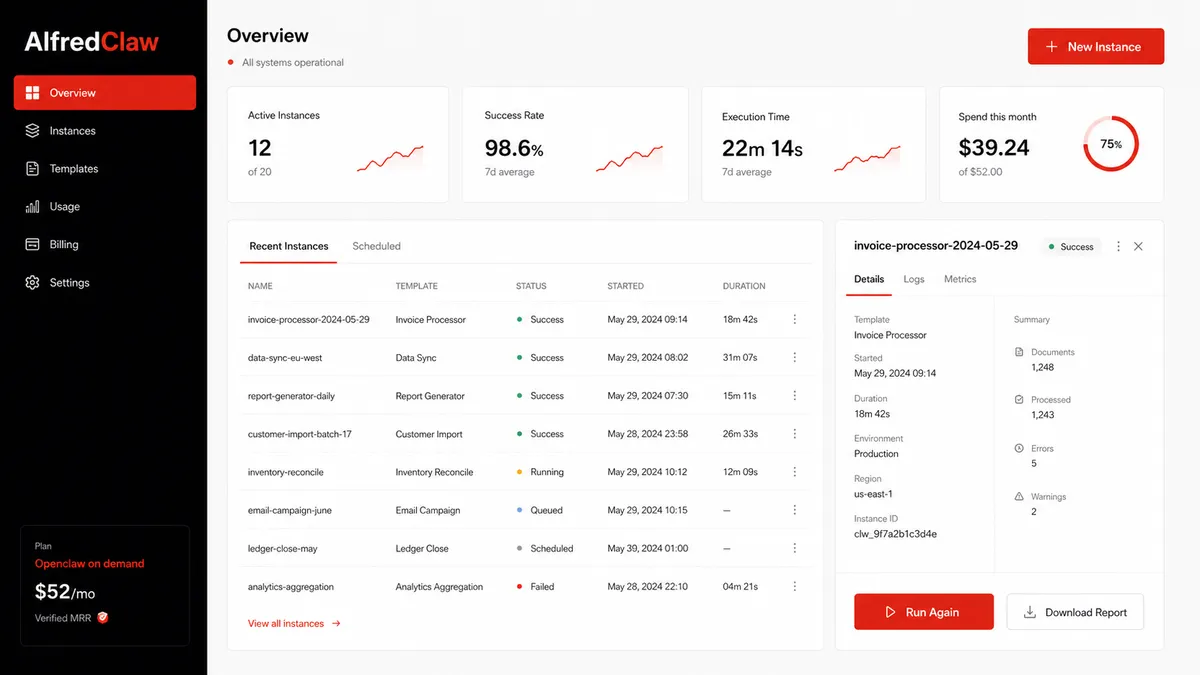Viewport: 1200px width, 675px height.
Task: Click the Usage bar chart icon
Action: coord(32,207)
